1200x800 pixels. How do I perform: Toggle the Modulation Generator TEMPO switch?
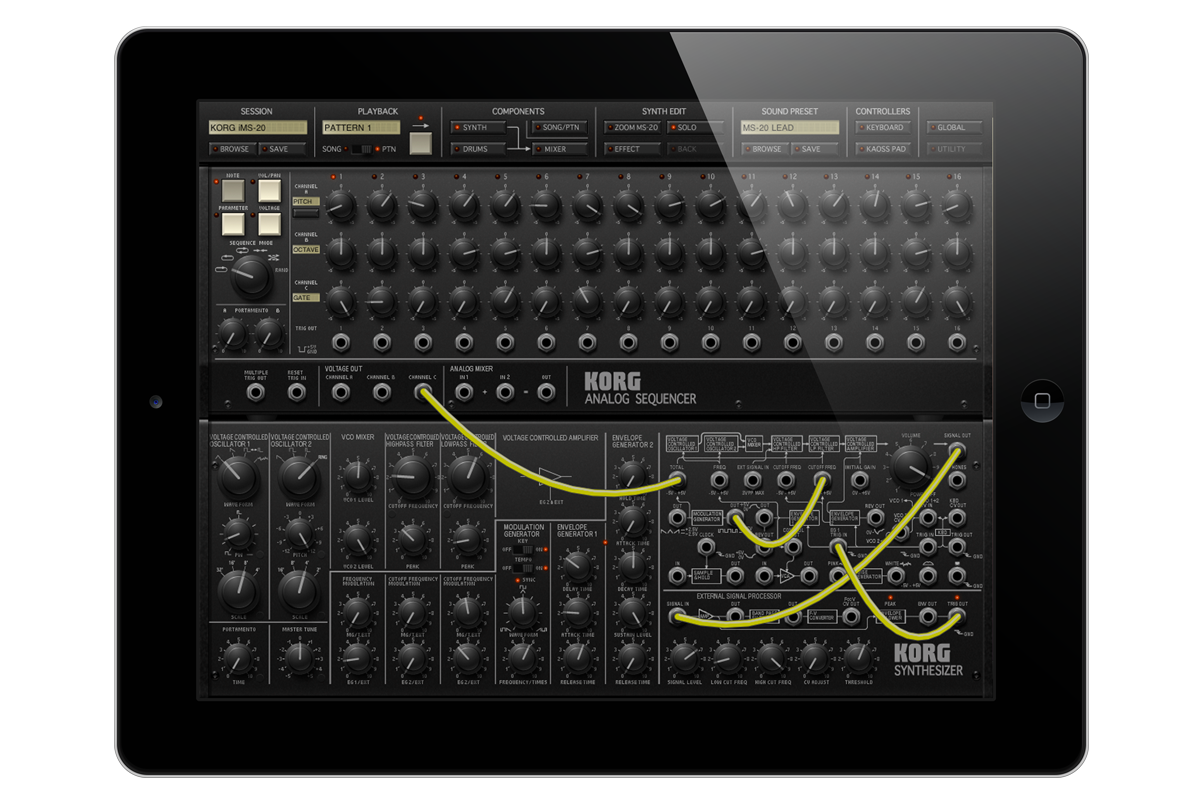523,566
